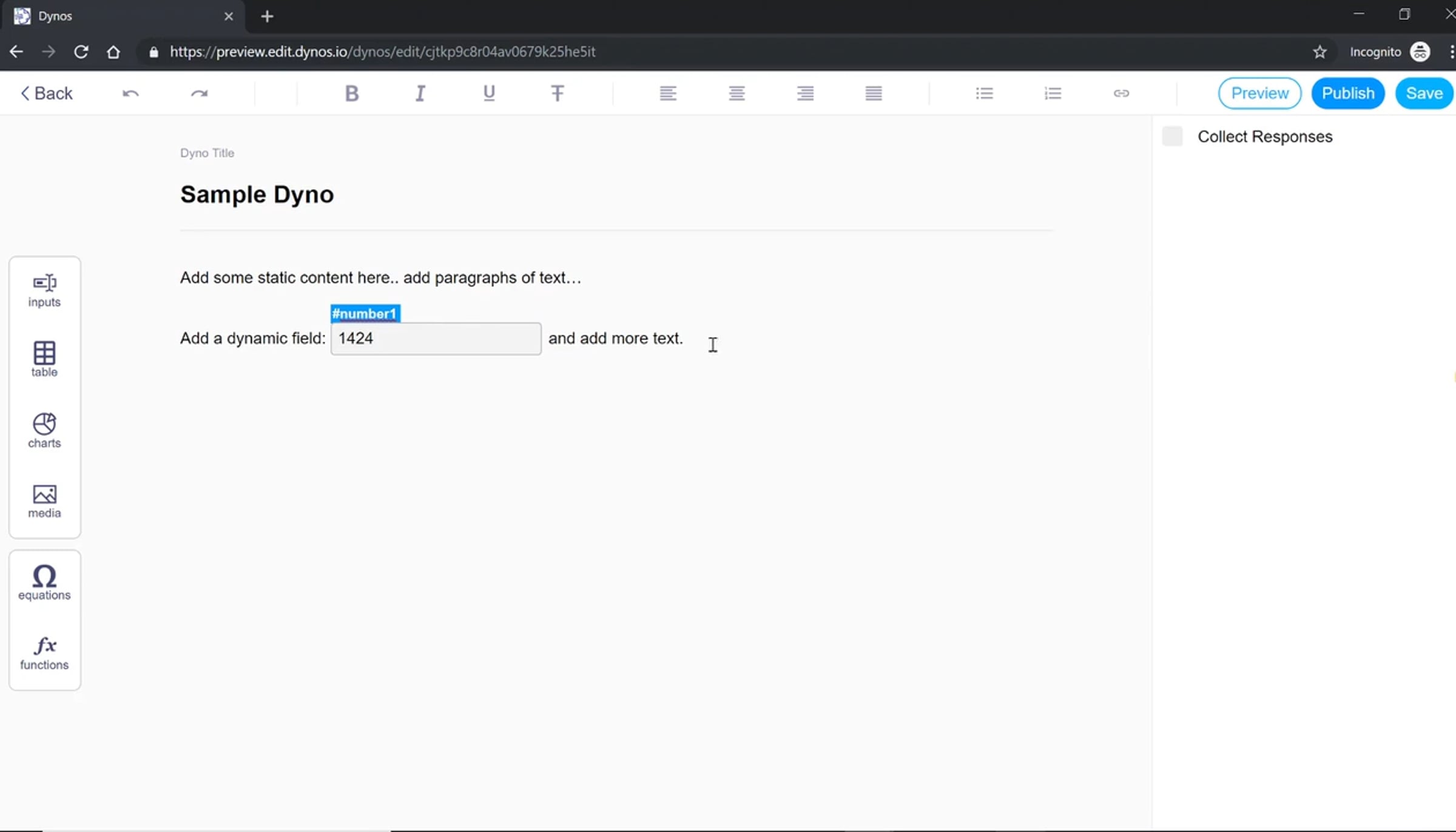The height and width of the screenshot is (832, 1456).
Task: Insert a table from sidebar
Action: pos(44,359)
